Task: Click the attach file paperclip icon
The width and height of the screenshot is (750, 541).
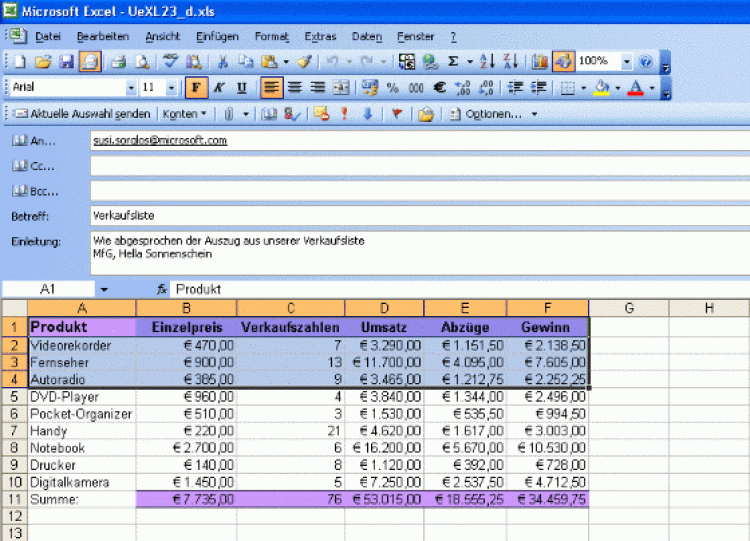Action: point(229,114)
